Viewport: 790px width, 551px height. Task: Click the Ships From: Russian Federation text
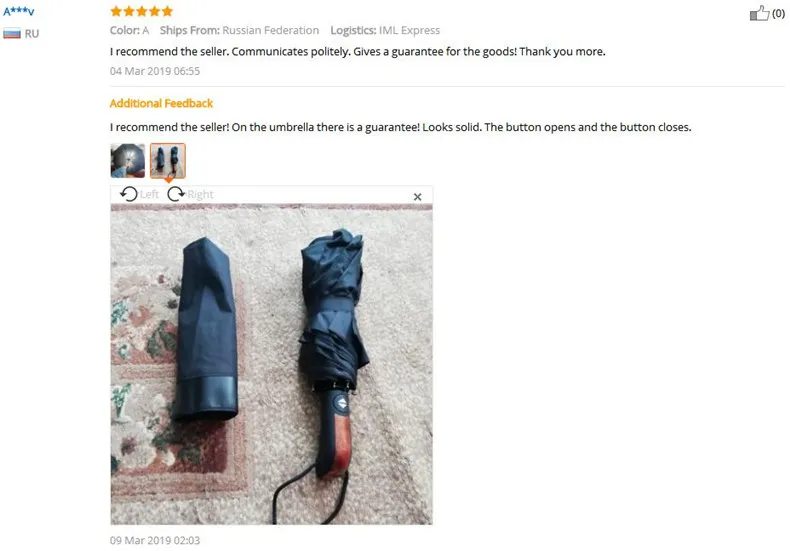pyautogui.click(x=239, y=30)
